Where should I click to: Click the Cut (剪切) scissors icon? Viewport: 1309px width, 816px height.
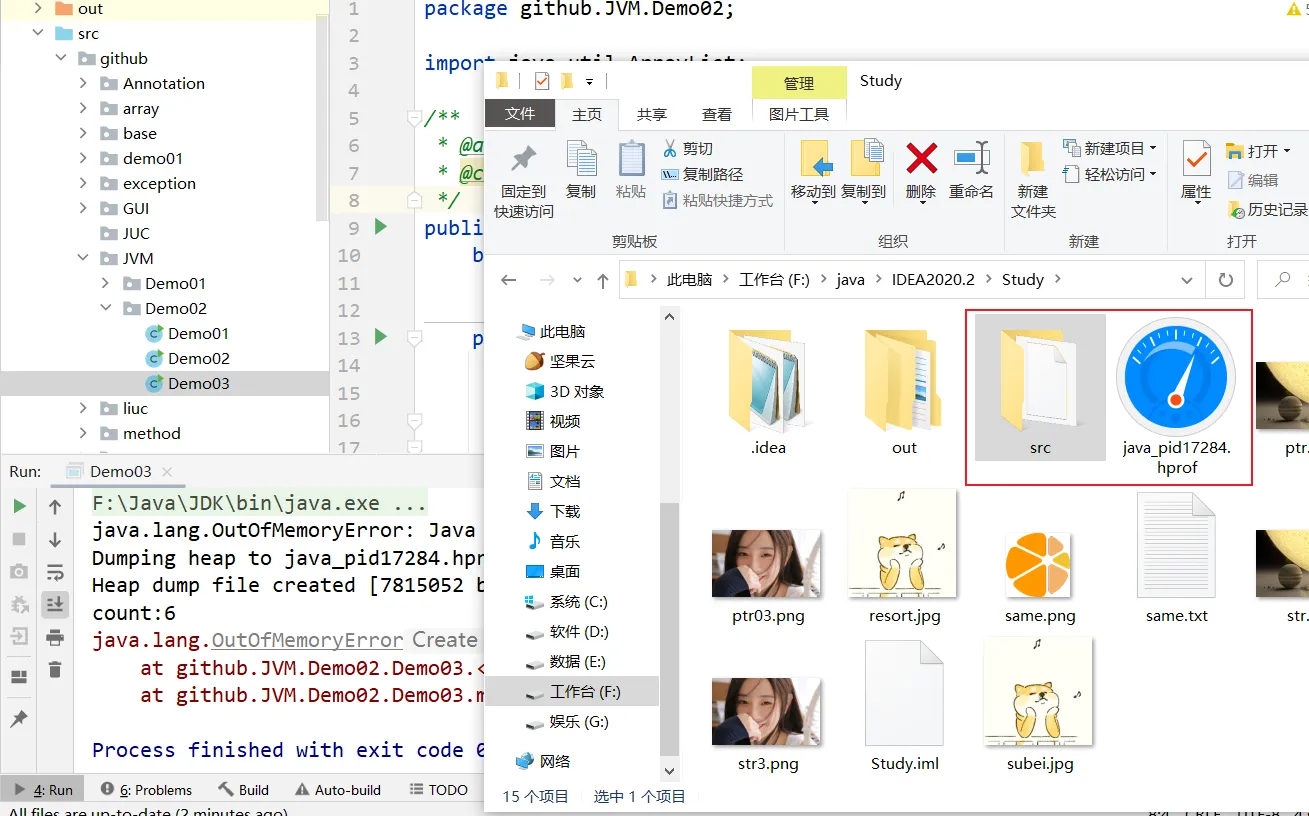[670, 149]
